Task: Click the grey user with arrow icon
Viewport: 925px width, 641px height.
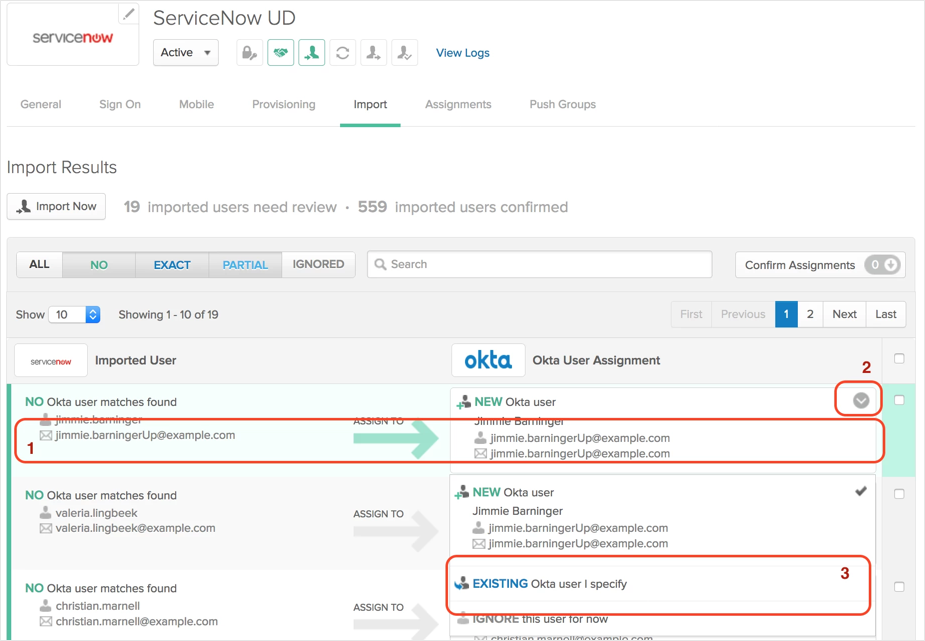Action: 374,53
